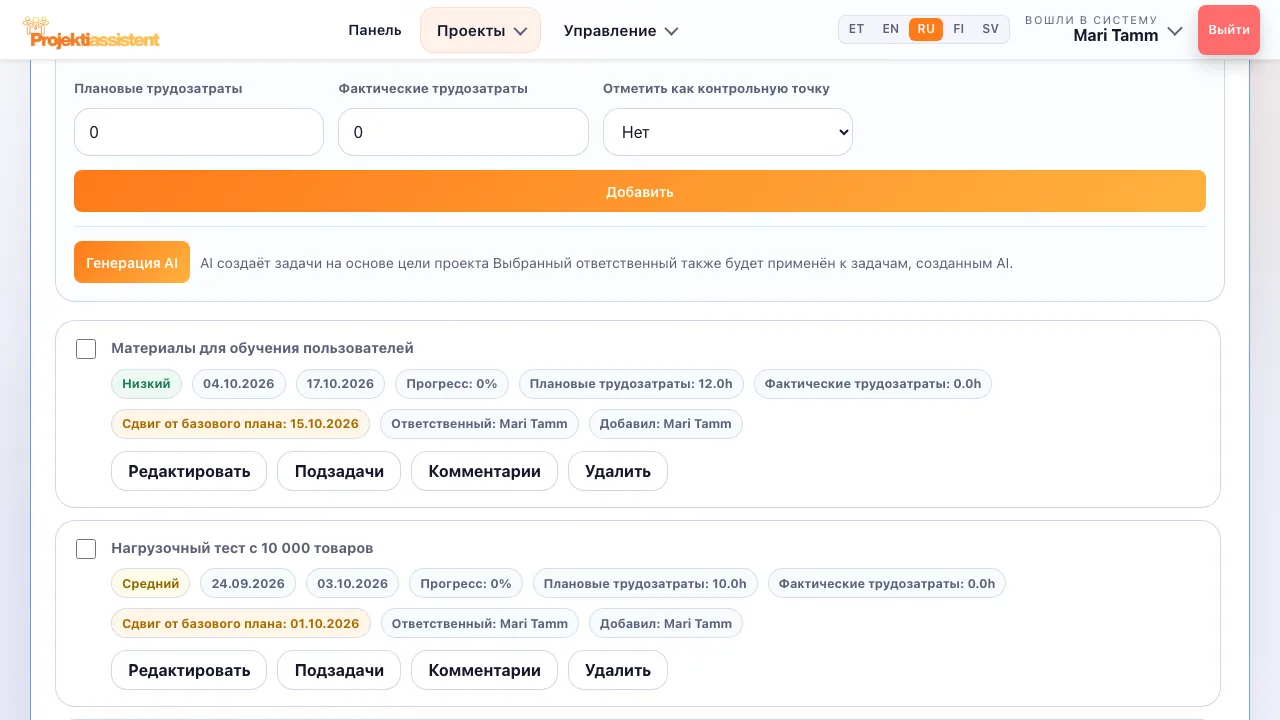The width and height of the screenshot is (1280, 720).
Task: Delete the Нагрузочный тест task
Action: pyautogui.click(x=618, y=671)
